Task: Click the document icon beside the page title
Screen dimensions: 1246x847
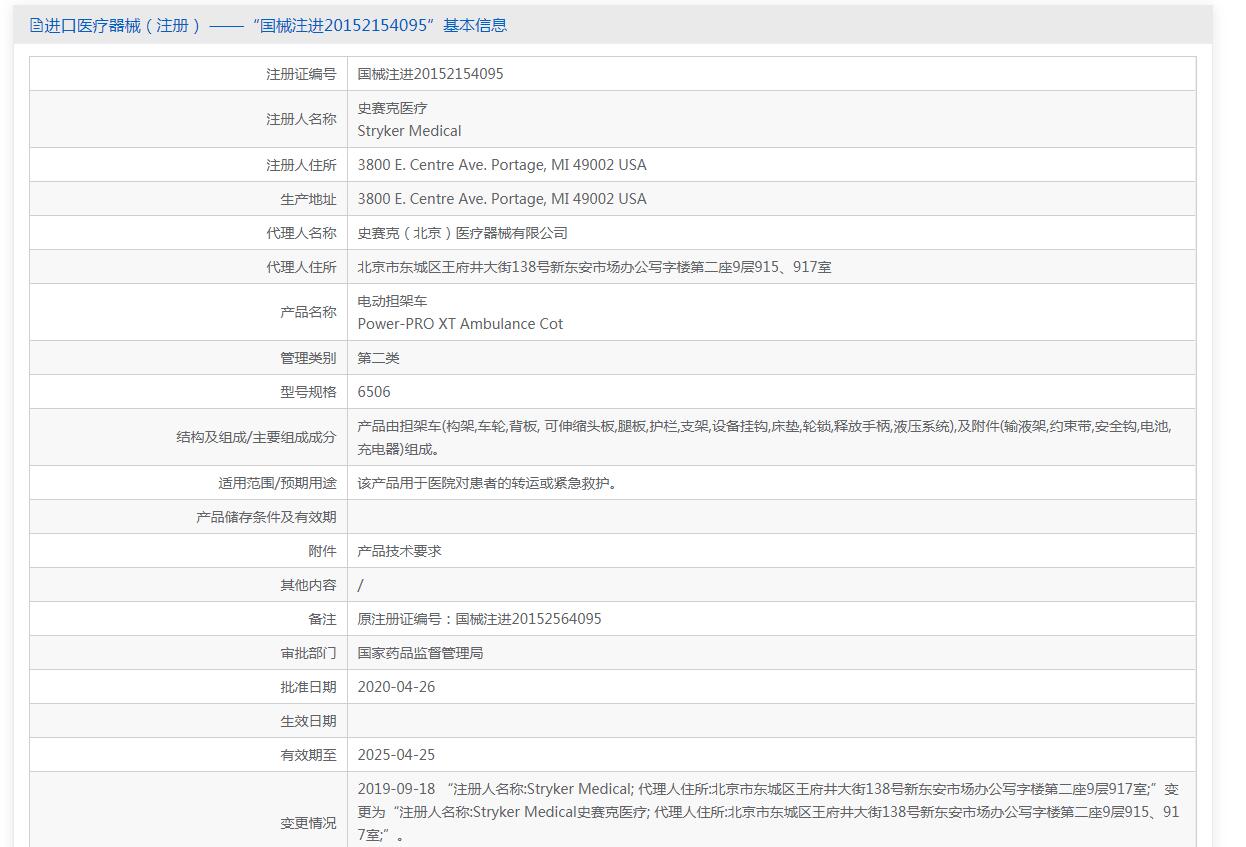Action: tap(36, 25)
